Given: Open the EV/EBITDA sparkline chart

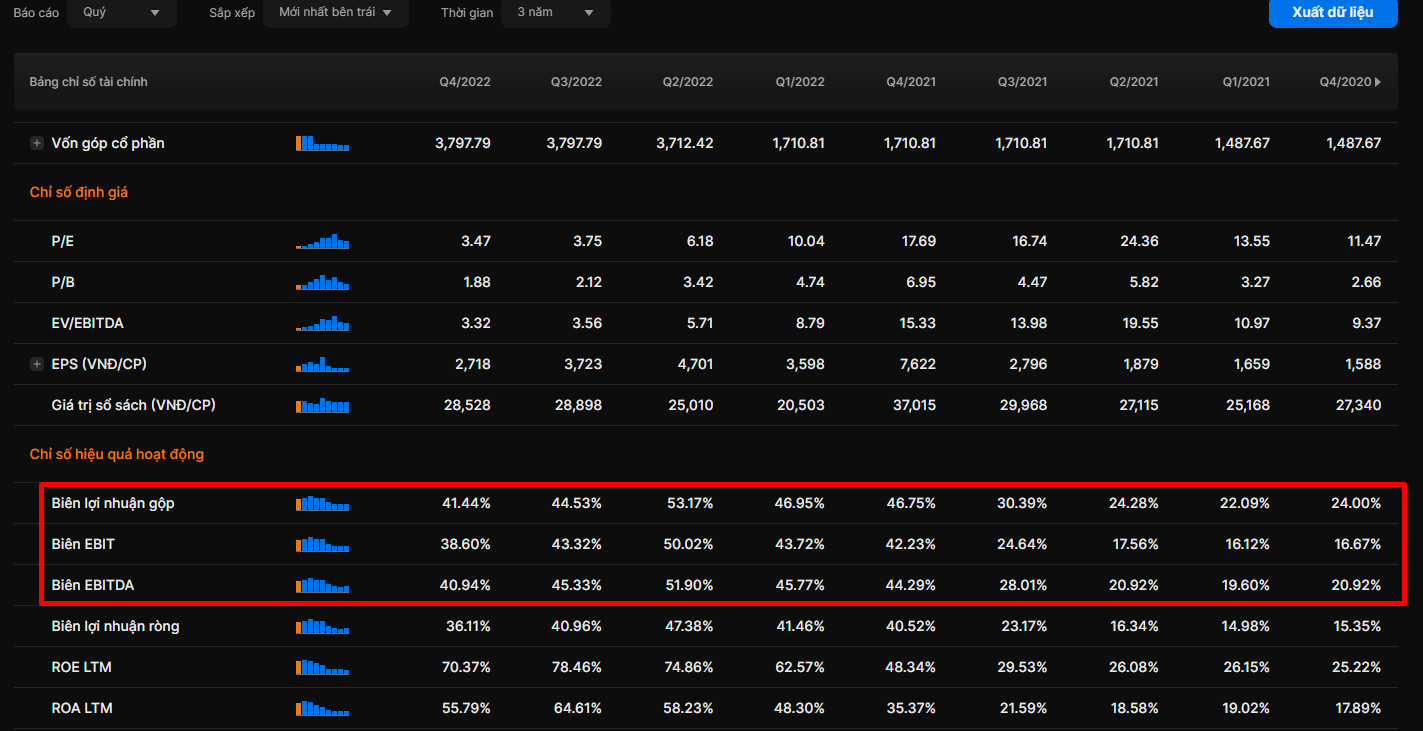Looking at the screenshot, I should click(x=322, y=323).
